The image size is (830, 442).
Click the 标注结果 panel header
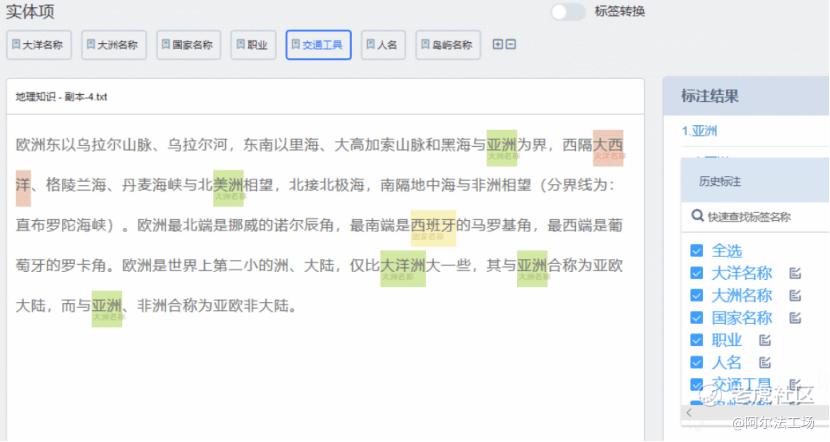pos(746,96)
